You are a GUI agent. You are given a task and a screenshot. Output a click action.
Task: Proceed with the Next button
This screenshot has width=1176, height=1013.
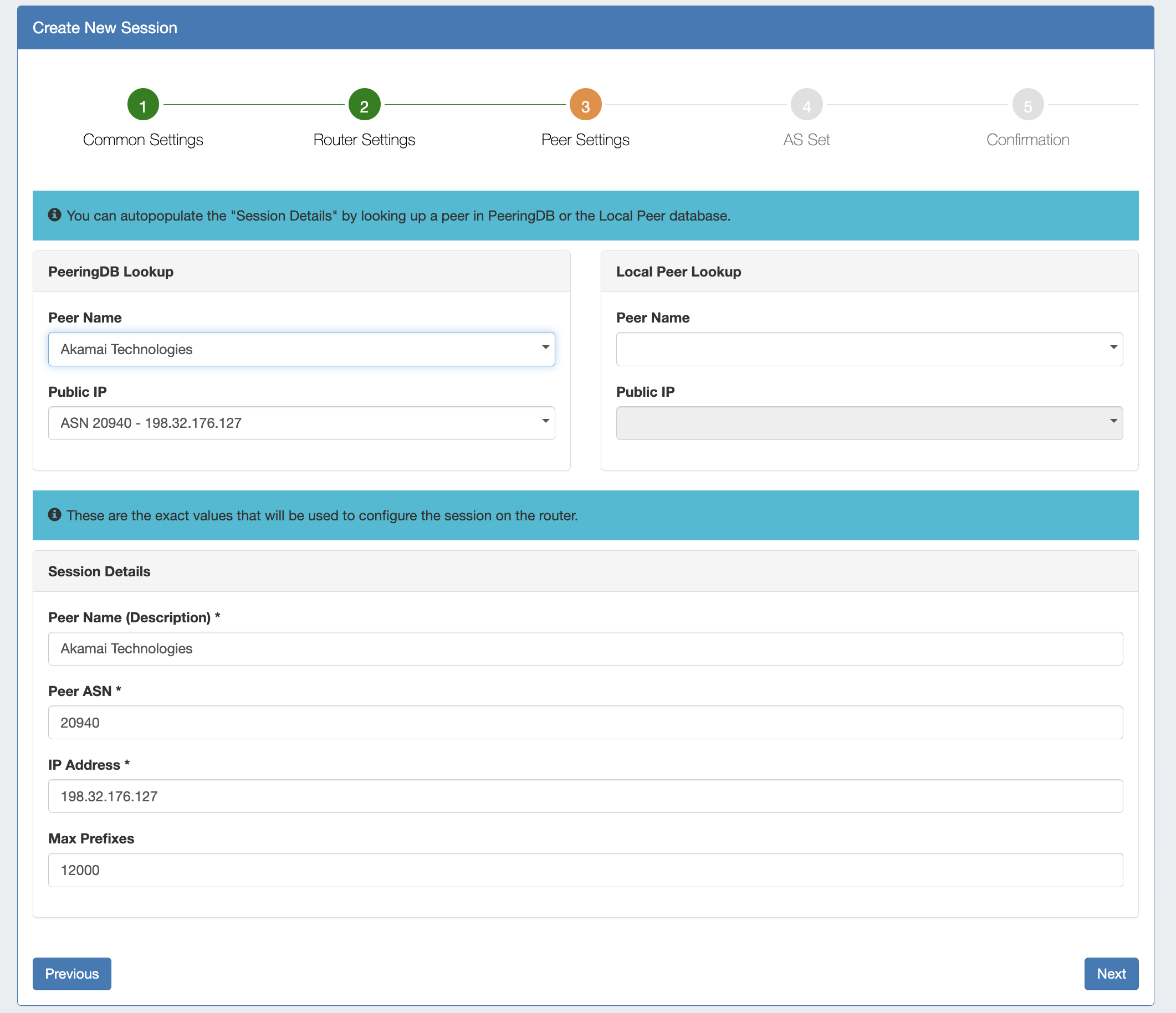click(x=1111, y=974)
